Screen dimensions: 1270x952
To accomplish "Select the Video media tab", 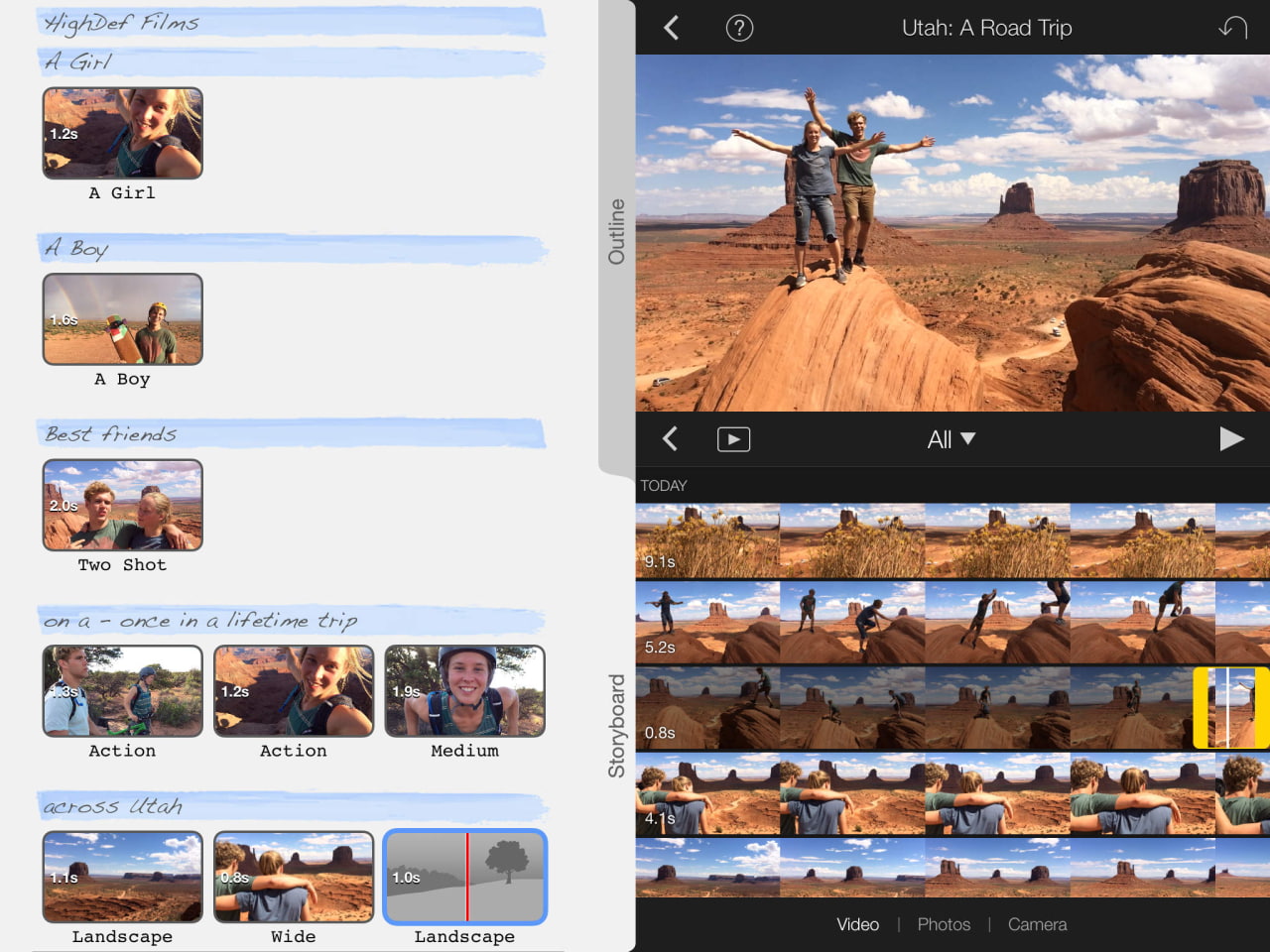I will [857, 924].
